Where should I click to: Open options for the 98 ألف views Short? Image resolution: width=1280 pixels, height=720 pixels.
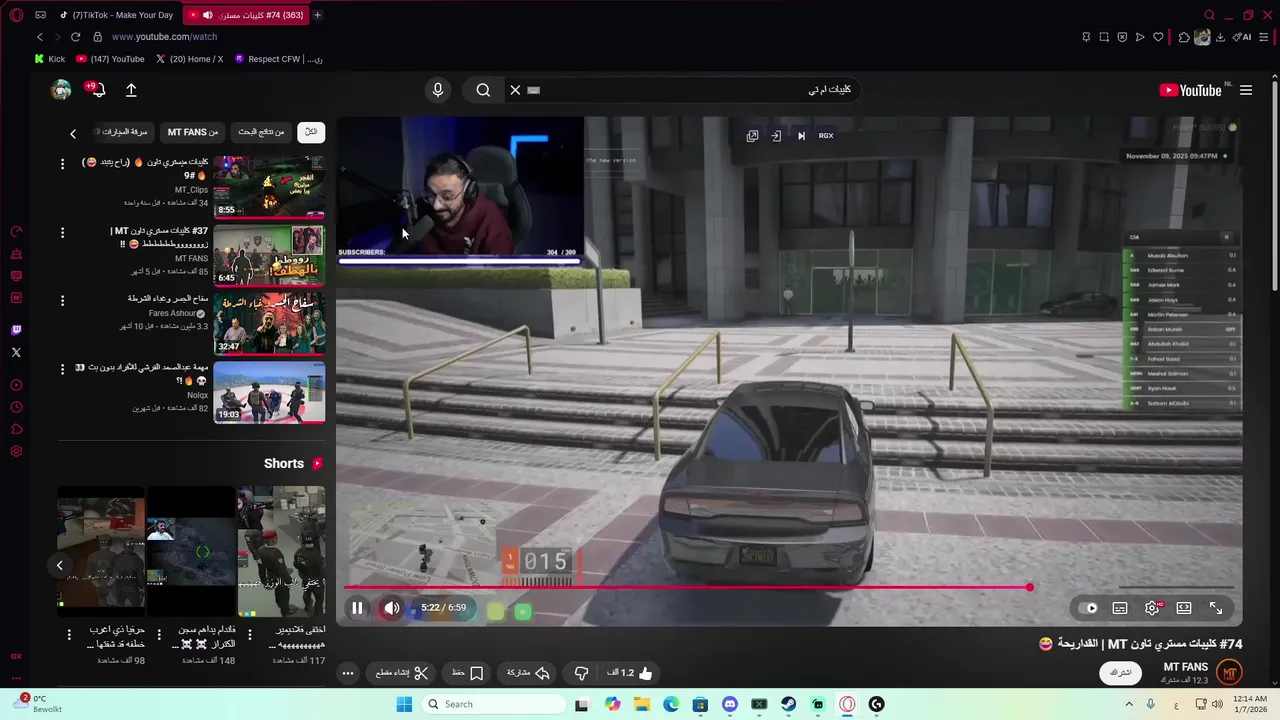69,635
